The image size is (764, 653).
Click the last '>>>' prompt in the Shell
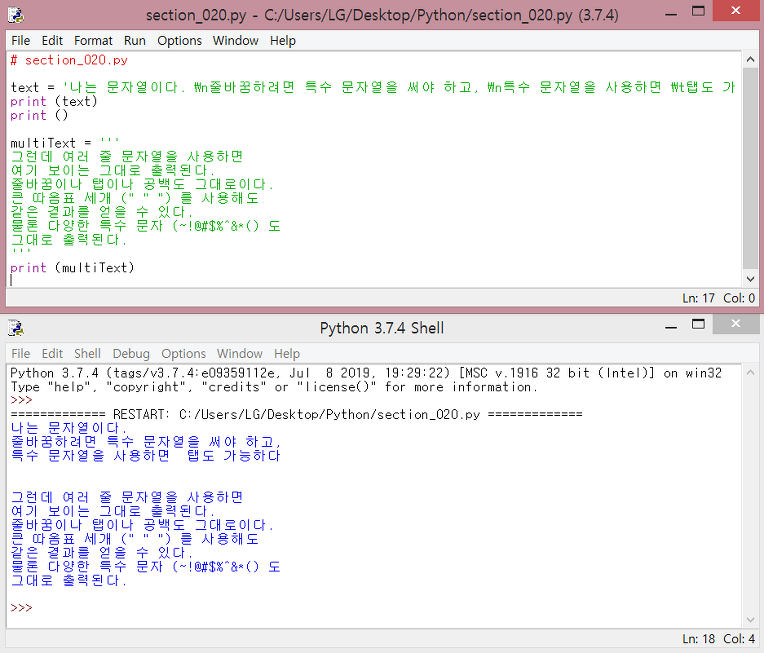click(x=21, y=608)
